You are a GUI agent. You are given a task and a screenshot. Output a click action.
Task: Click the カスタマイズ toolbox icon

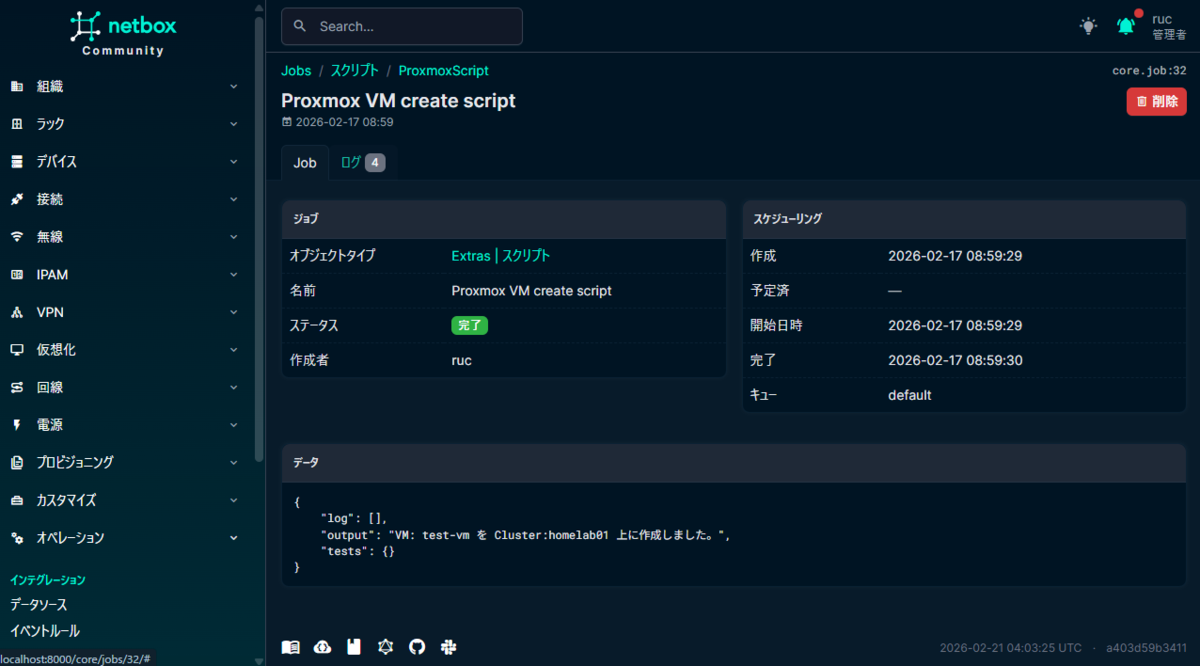[x=17, y=500]
